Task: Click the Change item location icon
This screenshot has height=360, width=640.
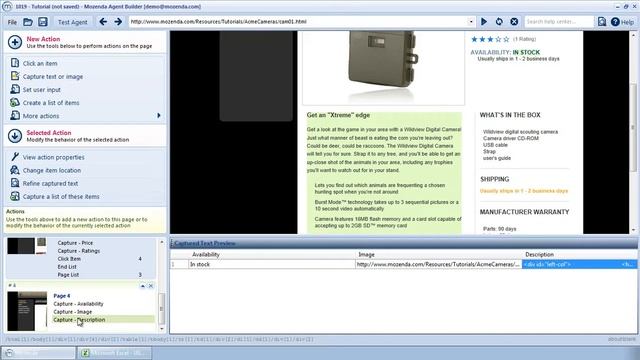Action: 15,170
